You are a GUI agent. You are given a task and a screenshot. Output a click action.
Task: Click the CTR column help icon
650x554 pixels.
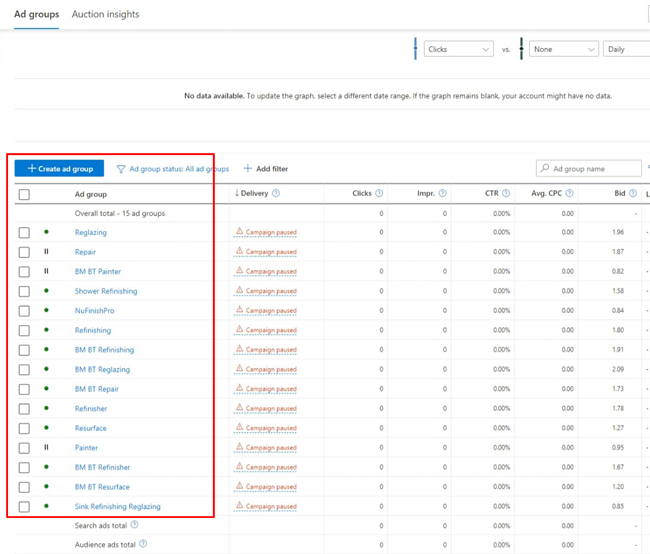point(506,193)
